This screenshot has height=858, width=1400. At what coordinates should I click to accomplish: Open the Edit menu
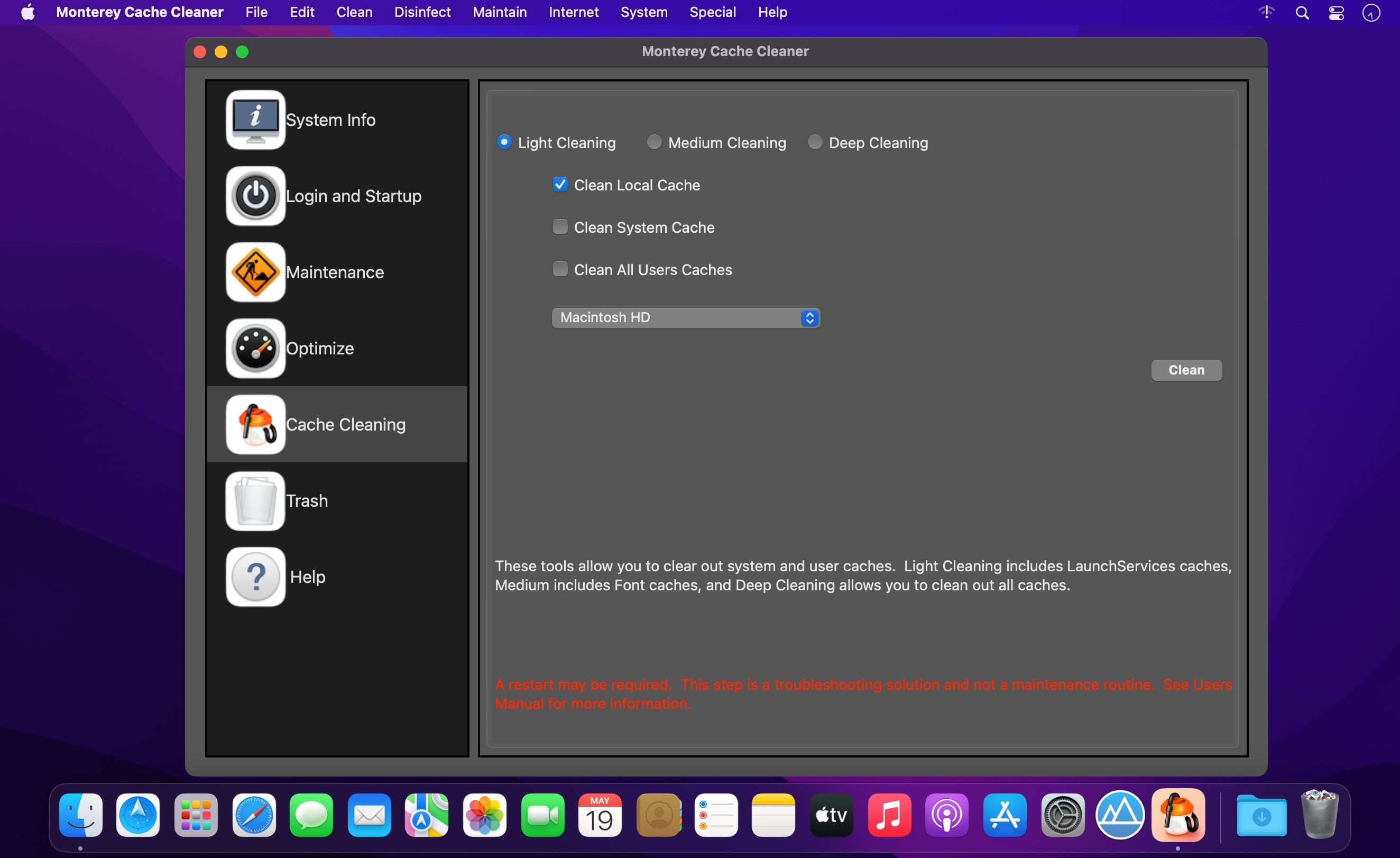(302, 12)
